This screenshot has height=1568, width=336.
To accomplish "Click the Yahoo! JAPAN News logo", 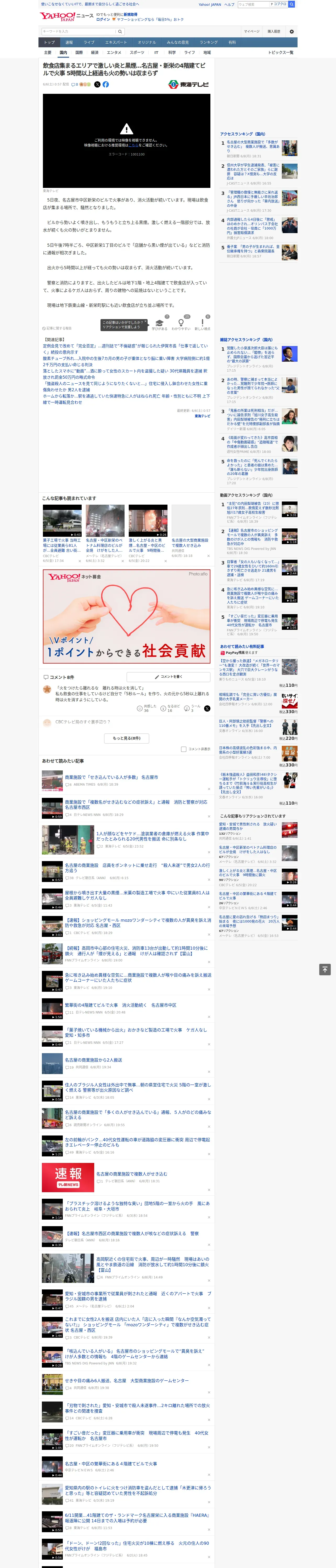I will (x=66, y=16).
